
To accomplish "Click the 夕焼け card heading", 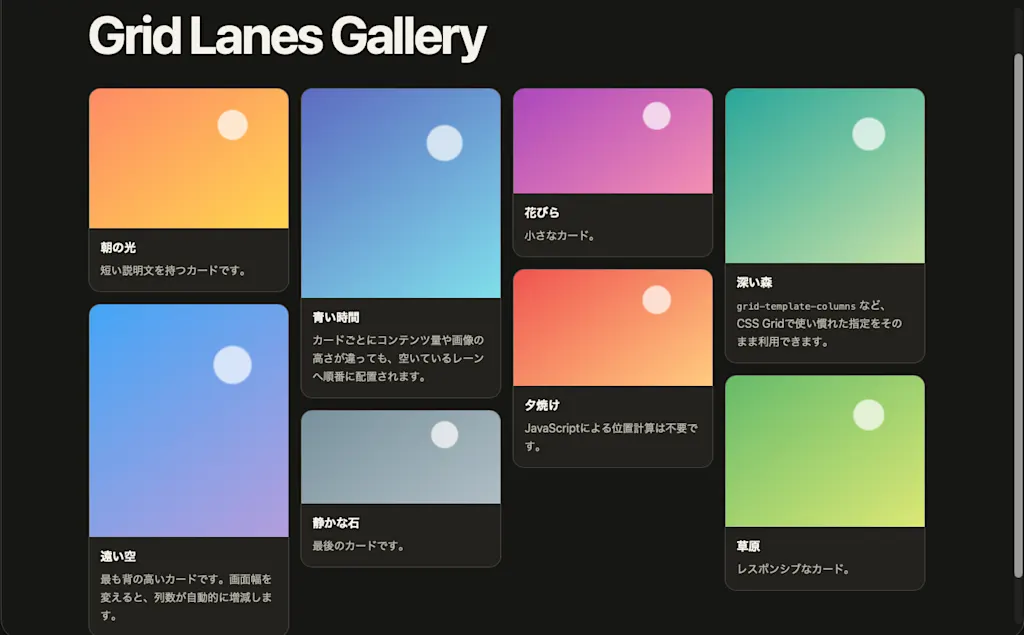I will (x=542, y=406).
